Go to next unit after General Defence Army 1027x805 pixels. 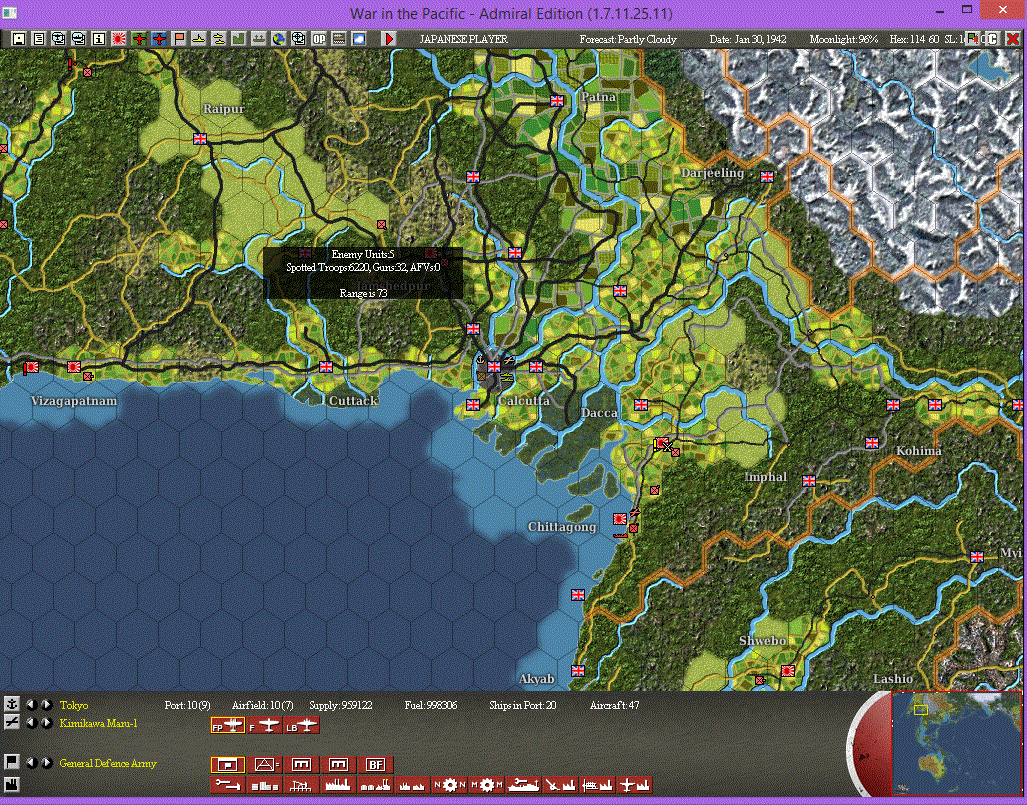47,762
